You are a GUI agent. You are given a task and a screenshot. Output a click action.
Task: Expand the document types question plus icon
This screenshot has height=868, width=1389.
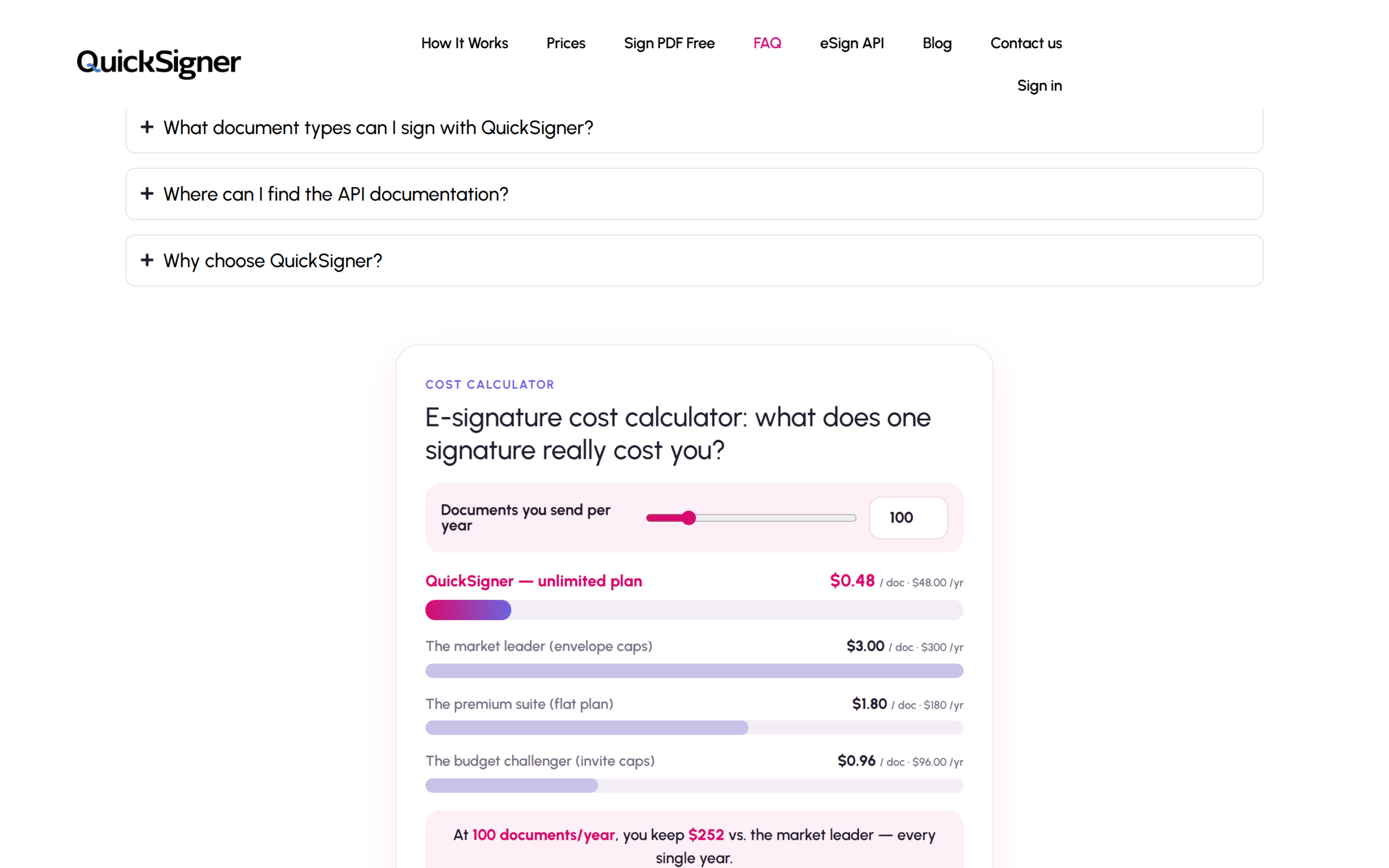[x=147, y=127]
